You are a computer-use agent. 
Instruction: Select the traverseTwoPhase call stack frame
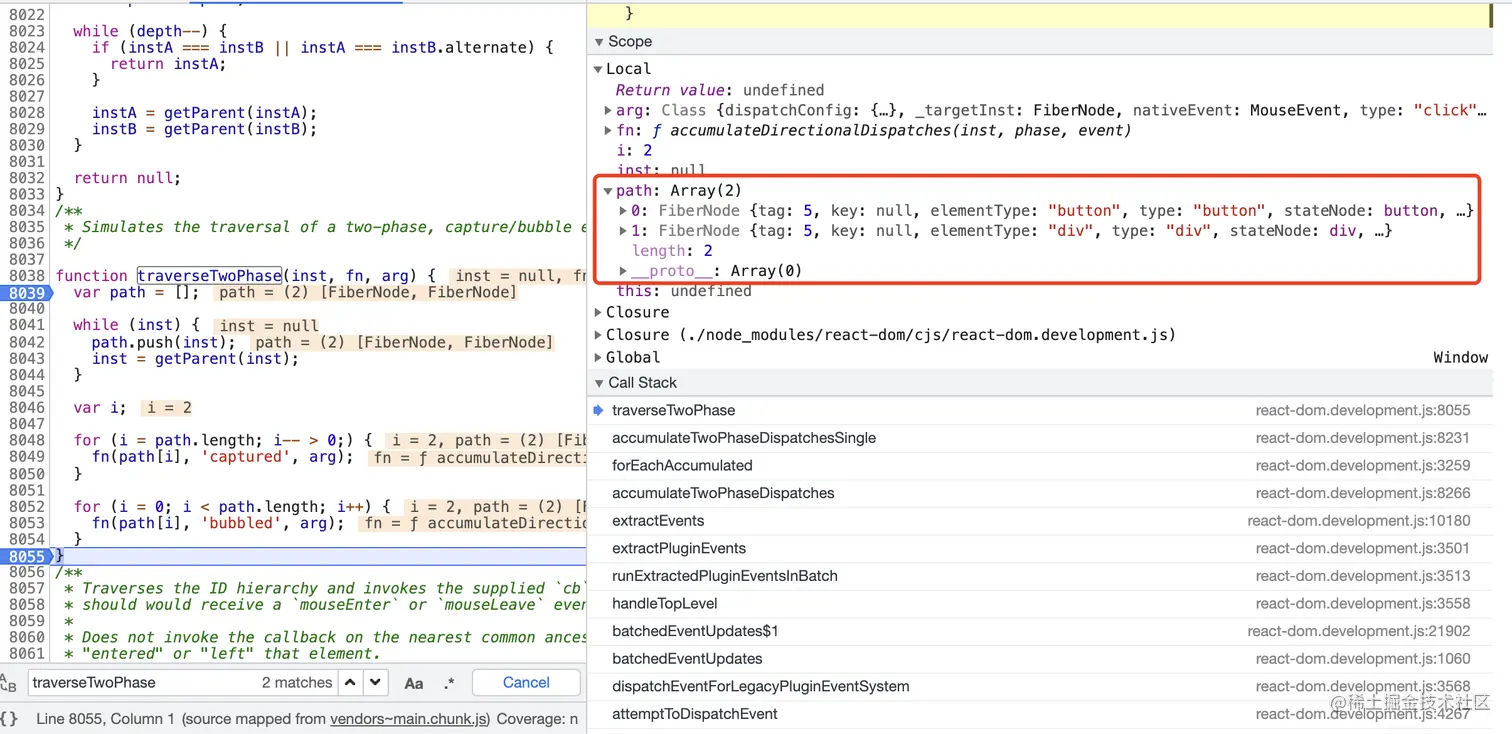click(x=1040, y=410)
